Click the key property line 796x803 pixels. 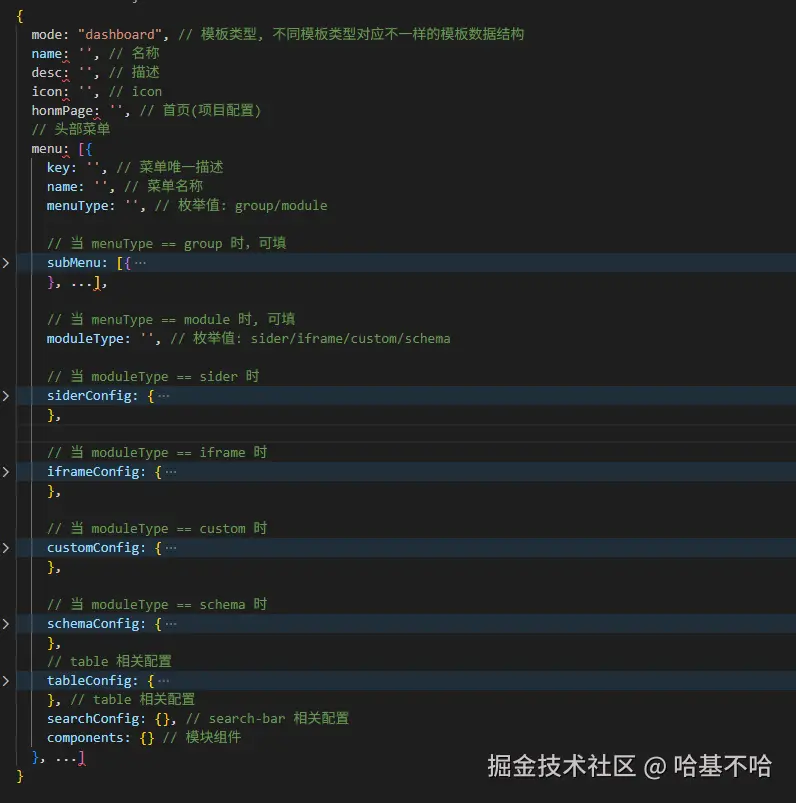click(135, 168)
